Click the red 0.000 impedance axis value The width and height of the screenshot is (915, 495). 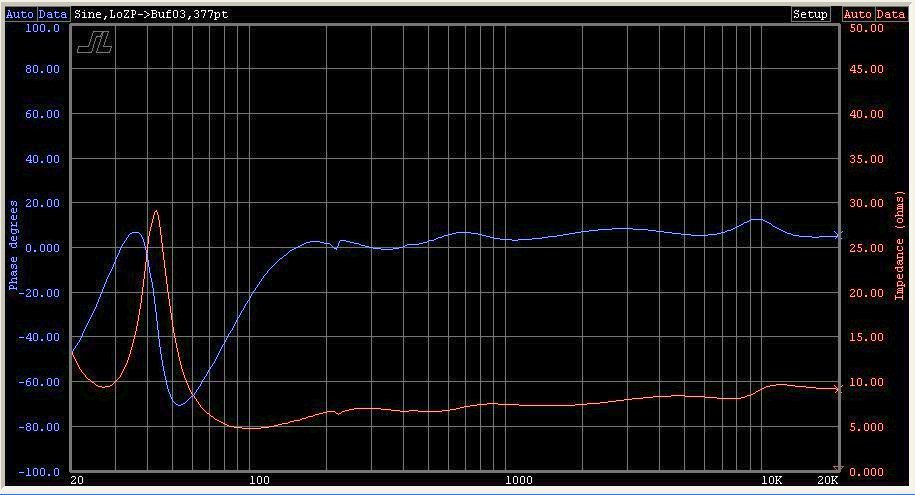coord(867,472)
